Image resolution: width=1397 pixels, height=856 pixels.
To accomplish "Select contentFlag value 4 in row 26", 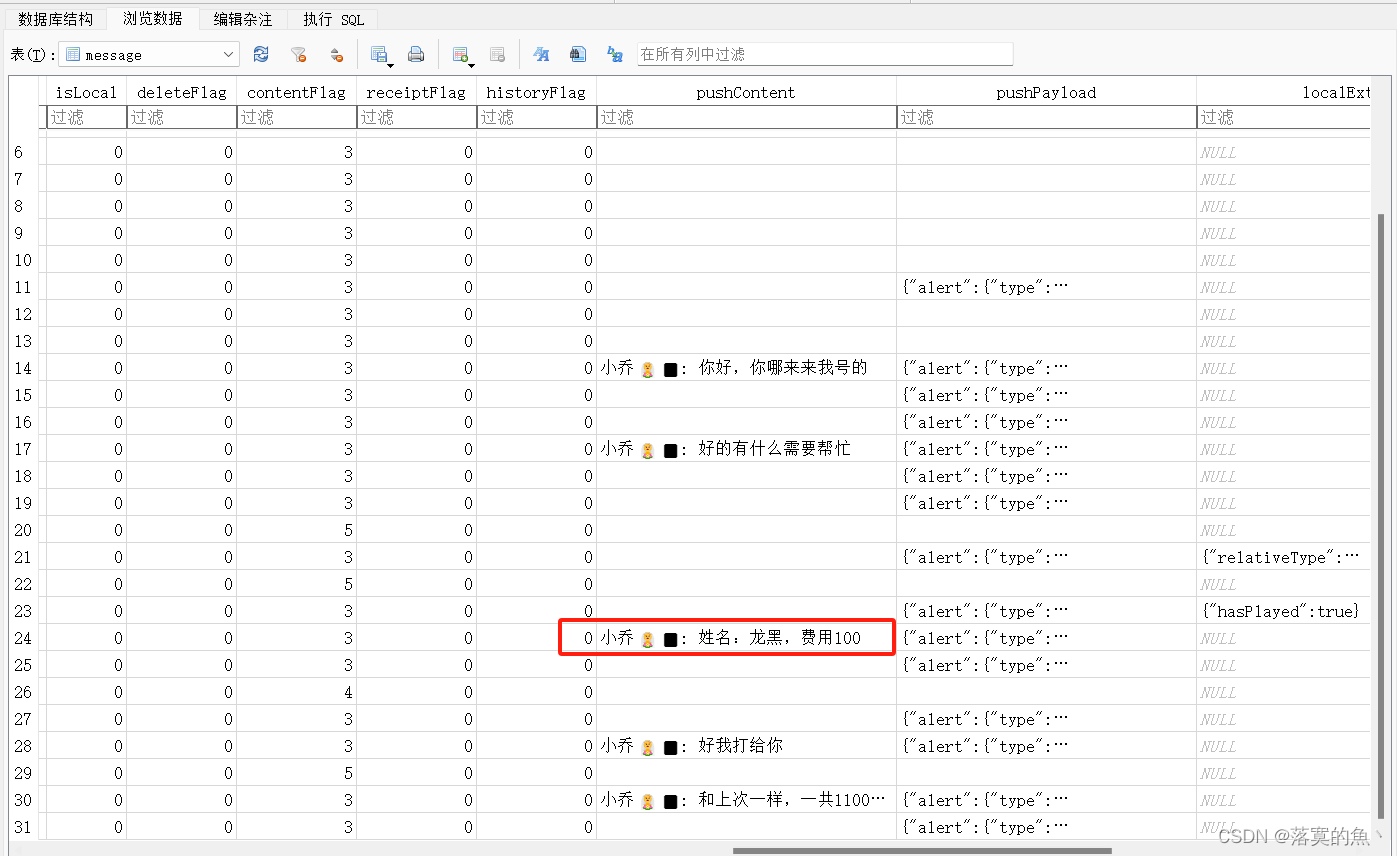I will pos(297,692).
